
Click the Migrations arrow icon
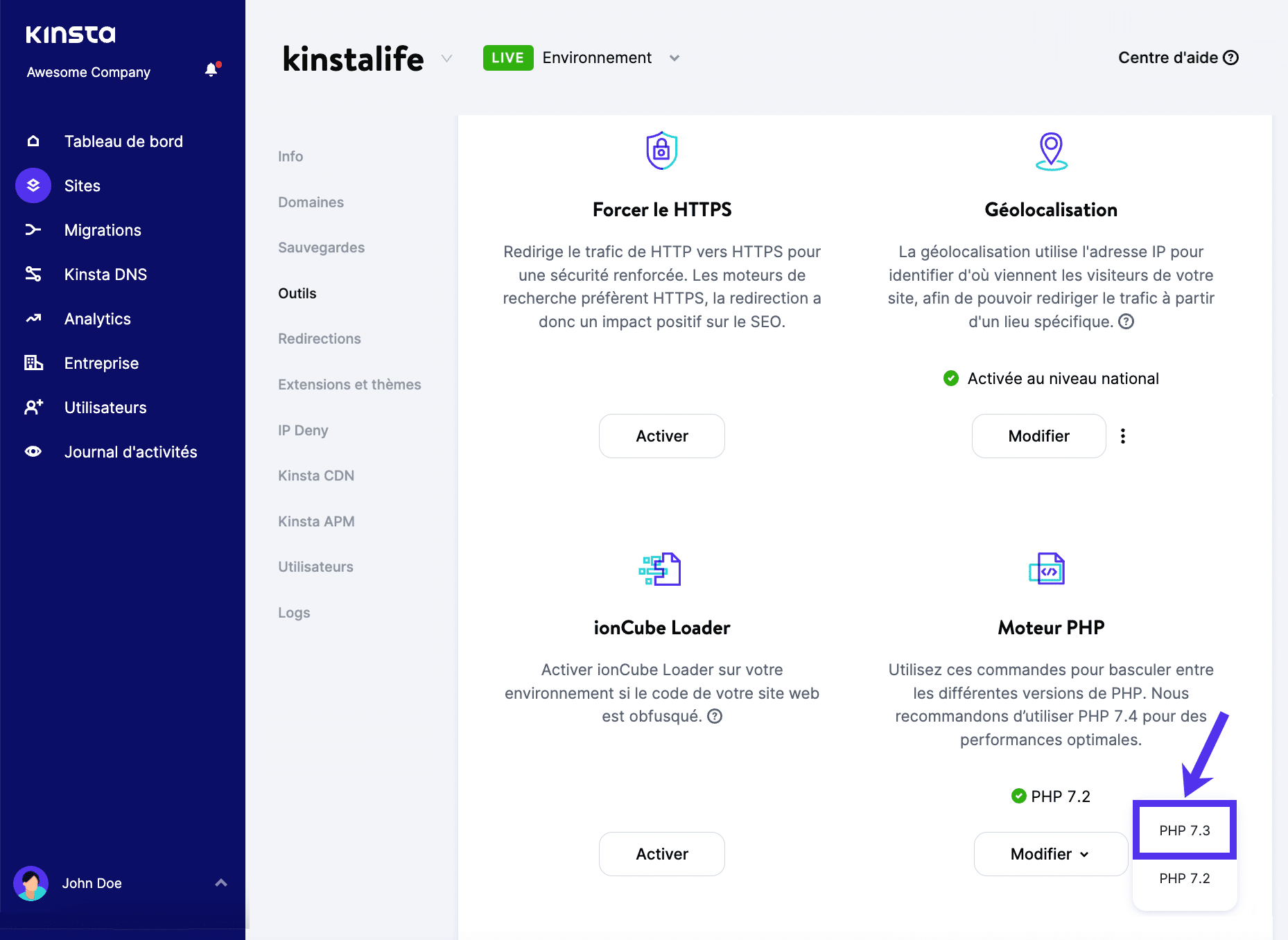tap(33, 230)
